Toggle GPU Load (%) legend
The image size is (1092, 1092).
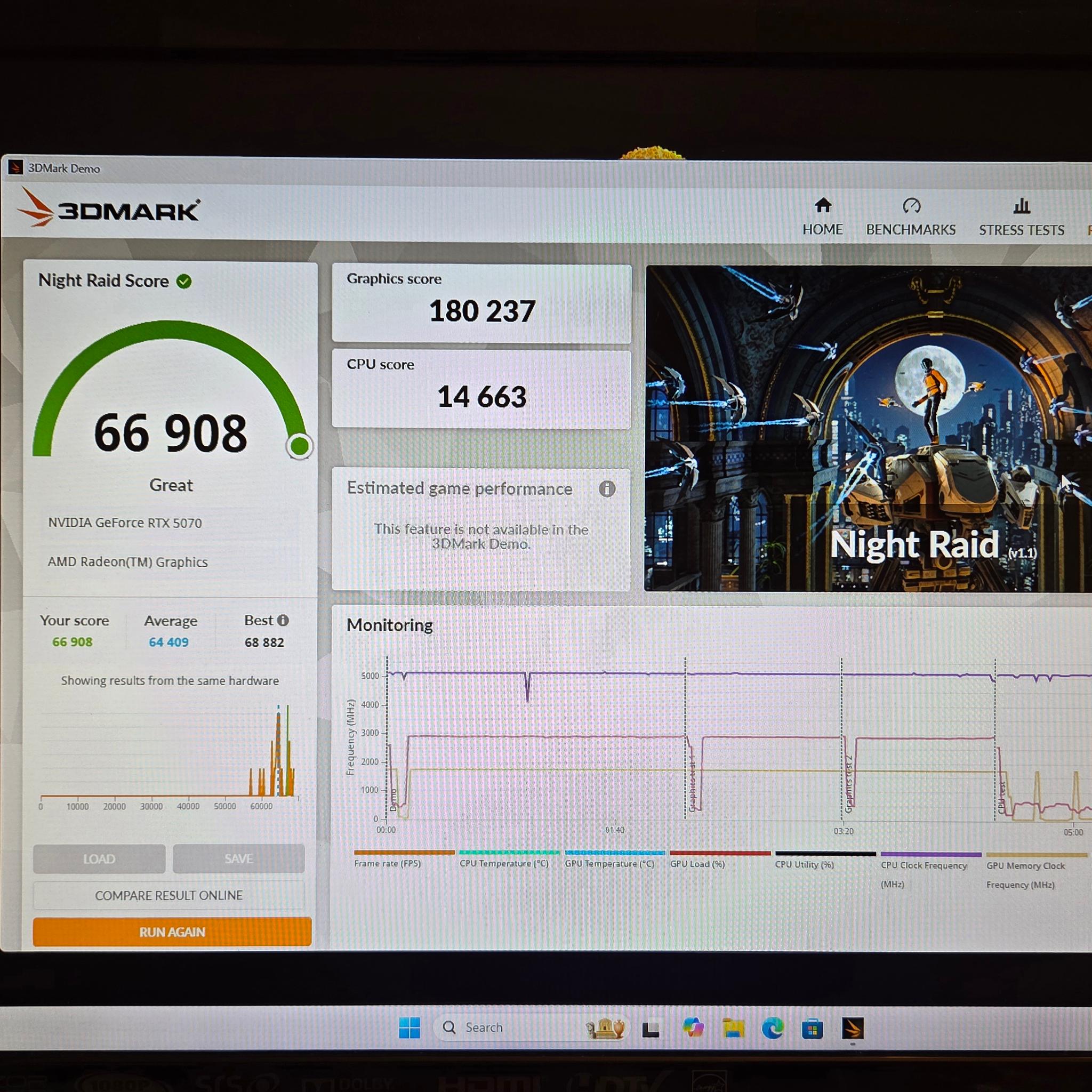click(719, 859)
